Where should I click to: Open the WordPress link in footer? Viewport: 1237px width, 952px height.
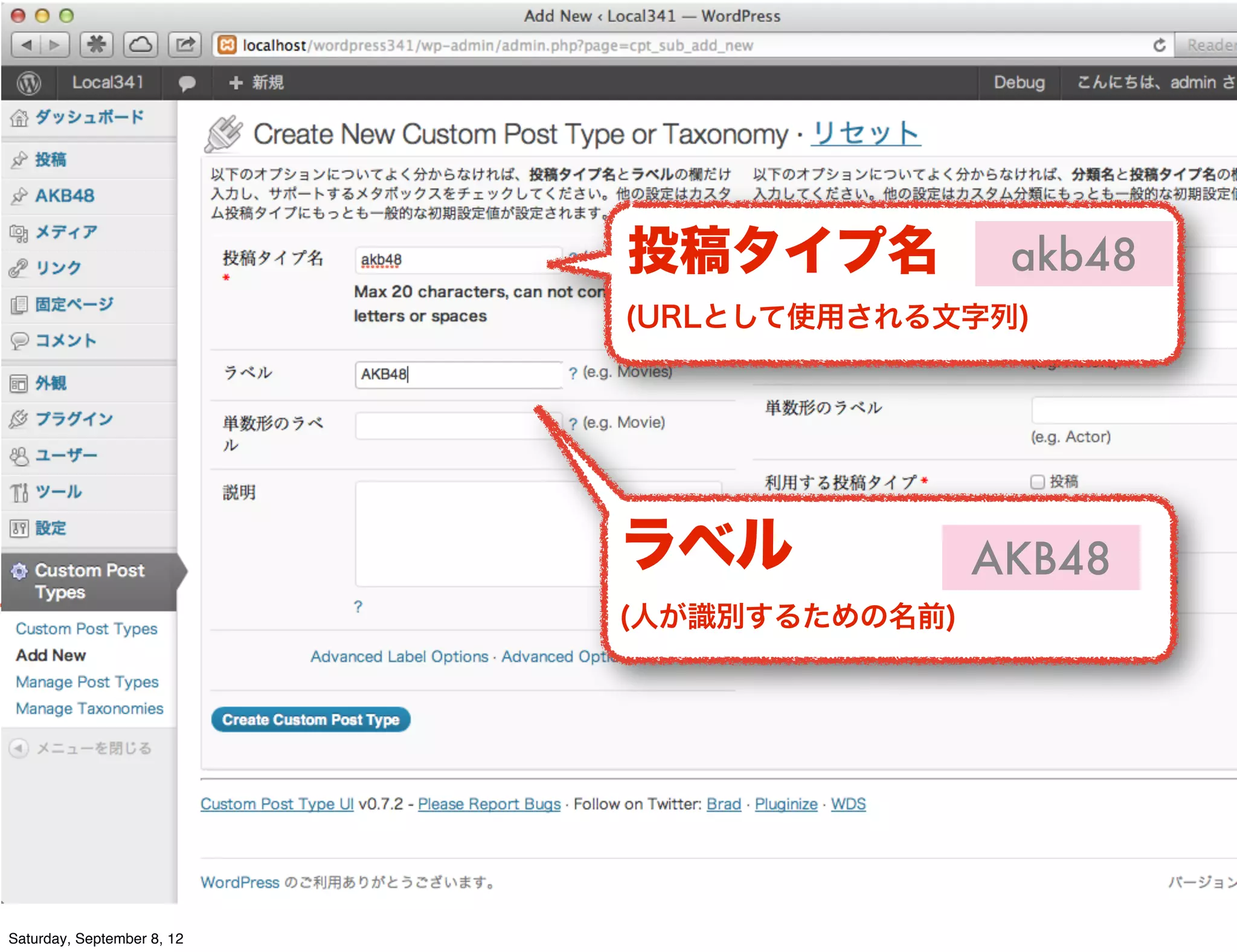click(x=240, y=883)
